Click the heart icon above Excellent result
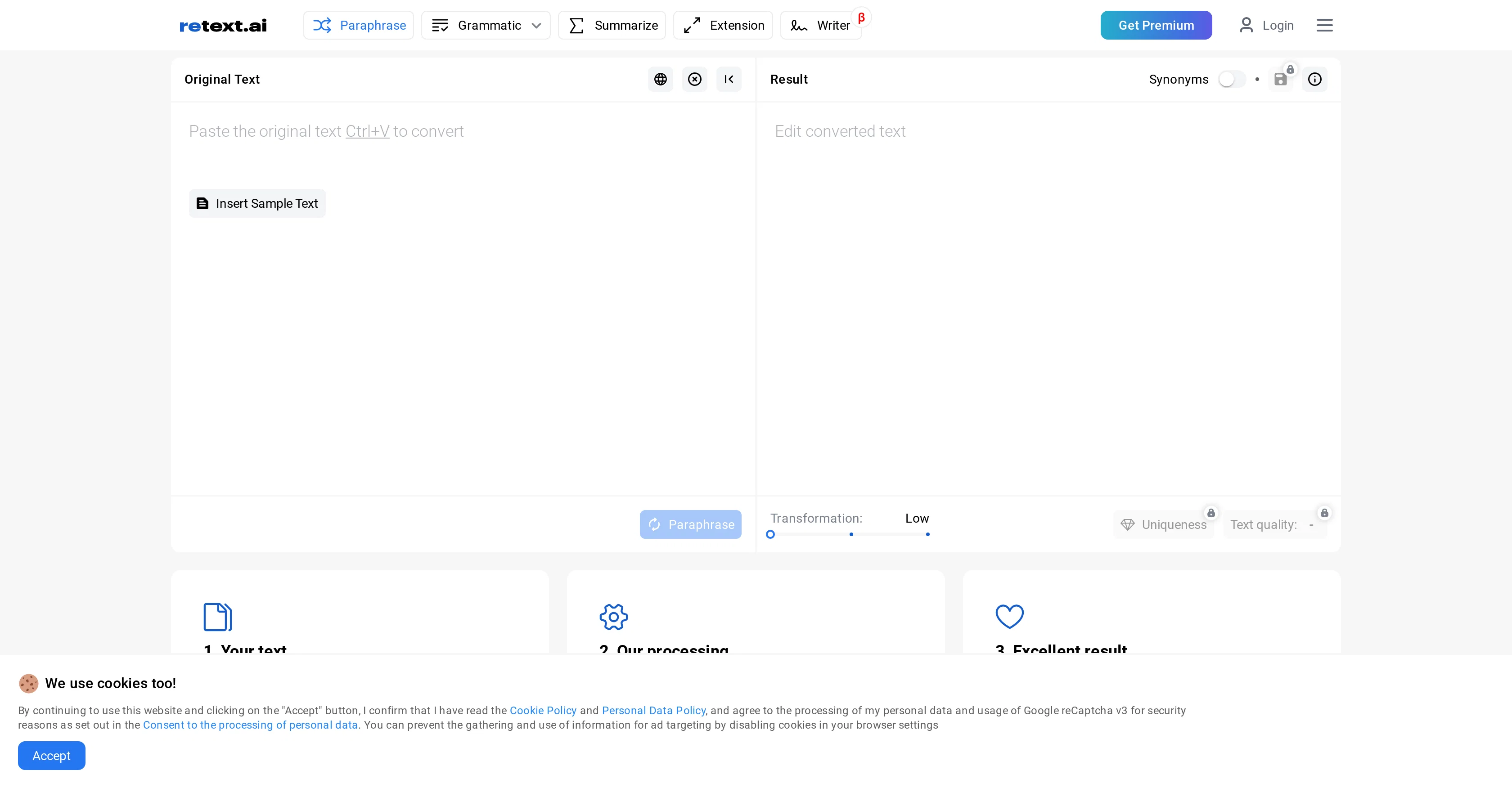The width and height of the screenshot is (1512, 788). point(1009,617)
